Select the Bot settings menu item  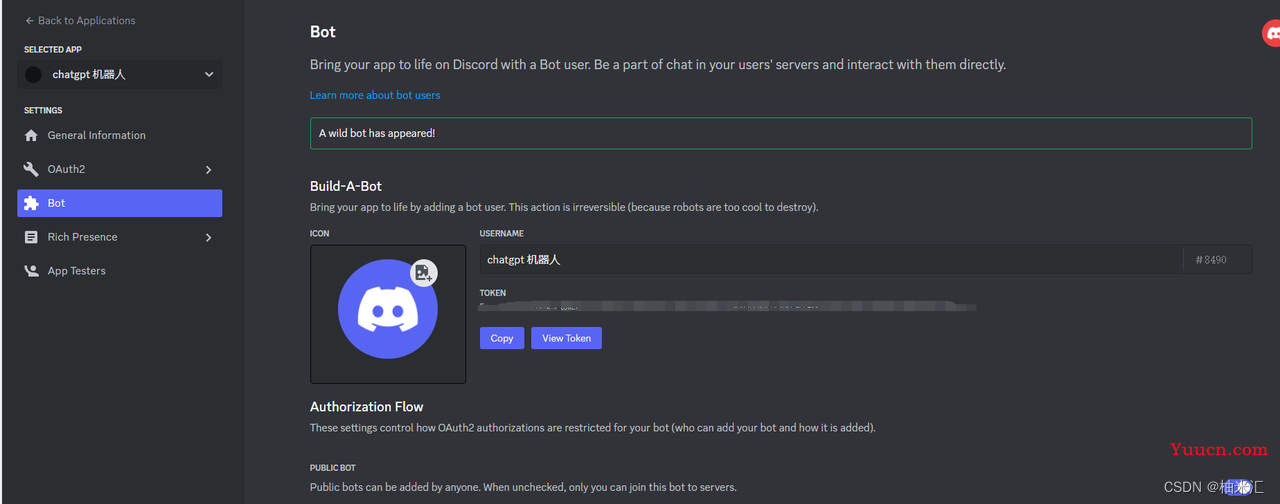[x=120, y=203]
